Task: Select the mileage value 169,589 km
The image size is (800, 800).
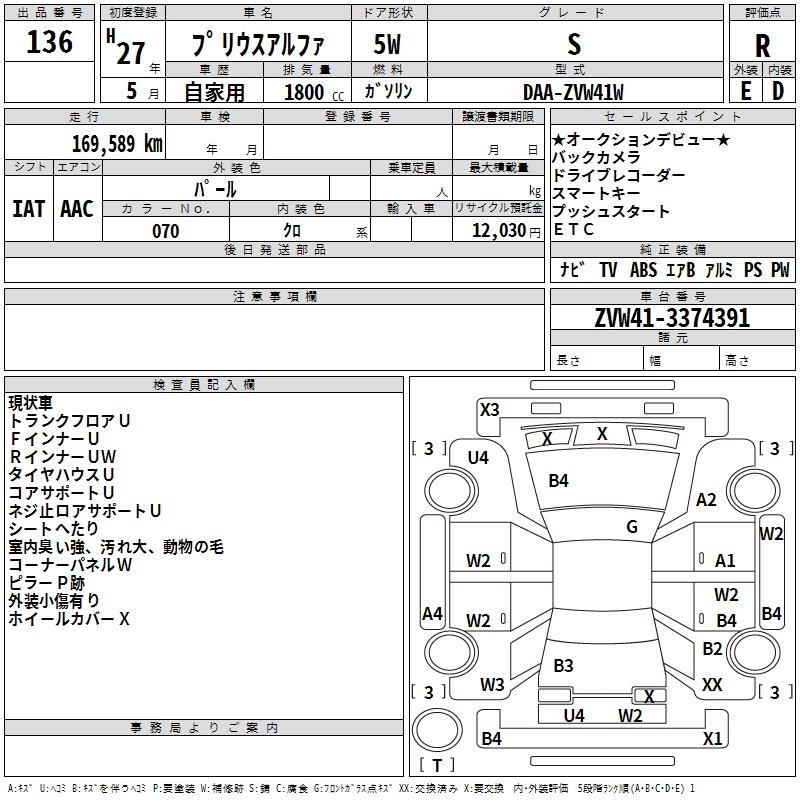Action: [117, 143]
